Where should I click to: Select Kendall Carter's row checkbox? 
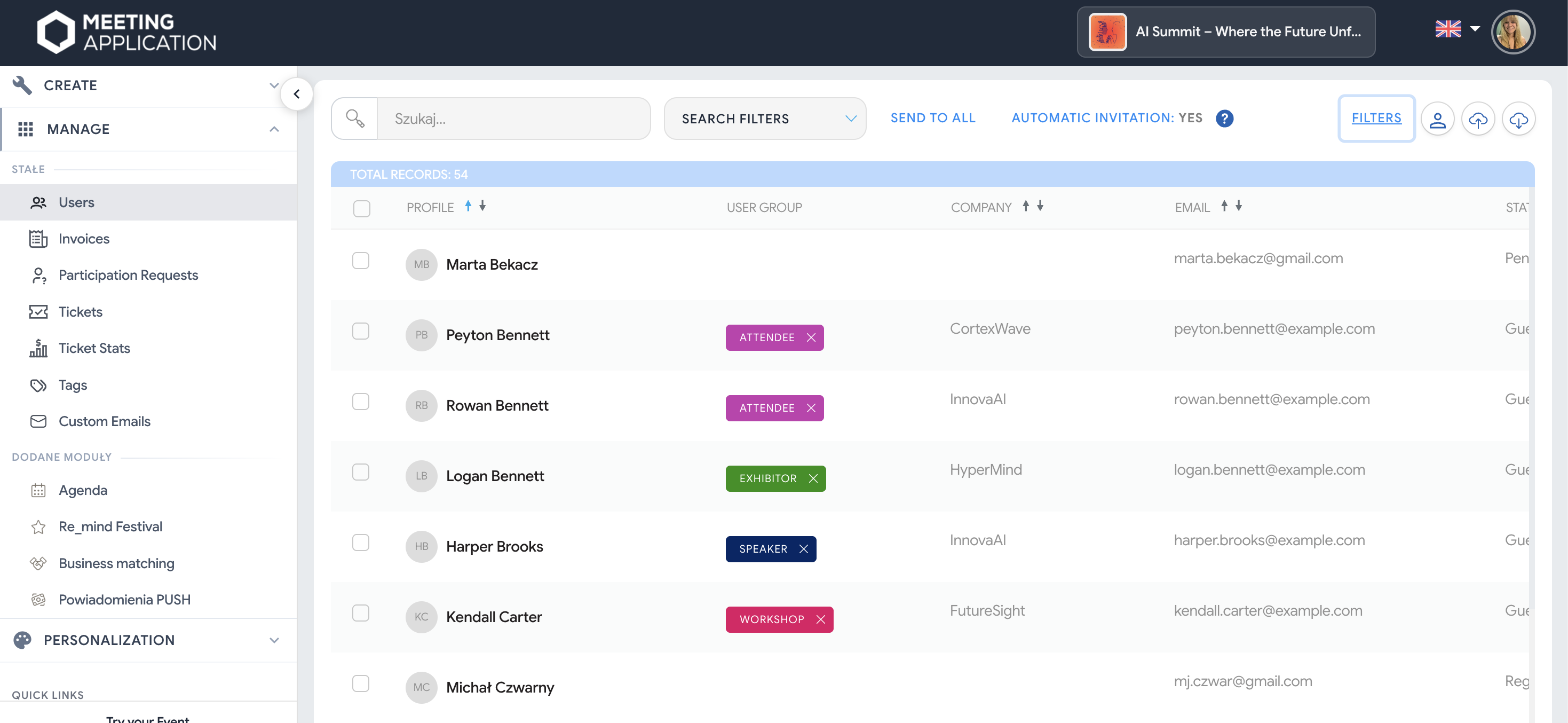361,613
